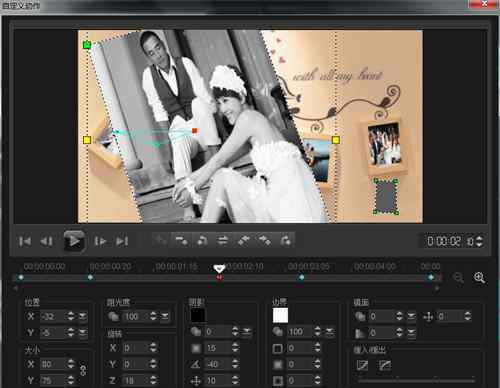This screenshot has height=388, width=500.
Task: Zoom out the key frame timeline
Action: pos(459,277)
